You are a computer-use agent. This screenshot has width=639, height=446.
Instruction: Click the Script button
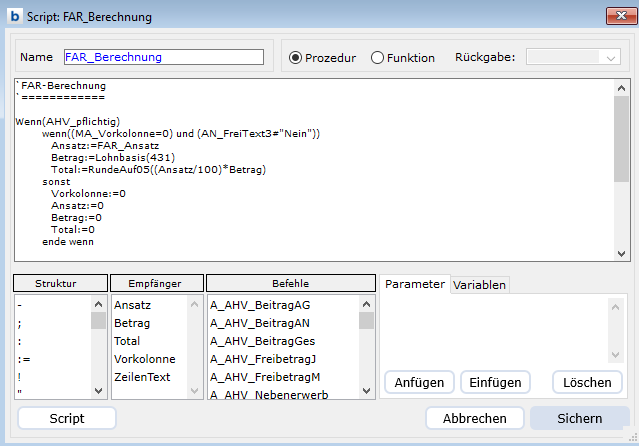67,418
